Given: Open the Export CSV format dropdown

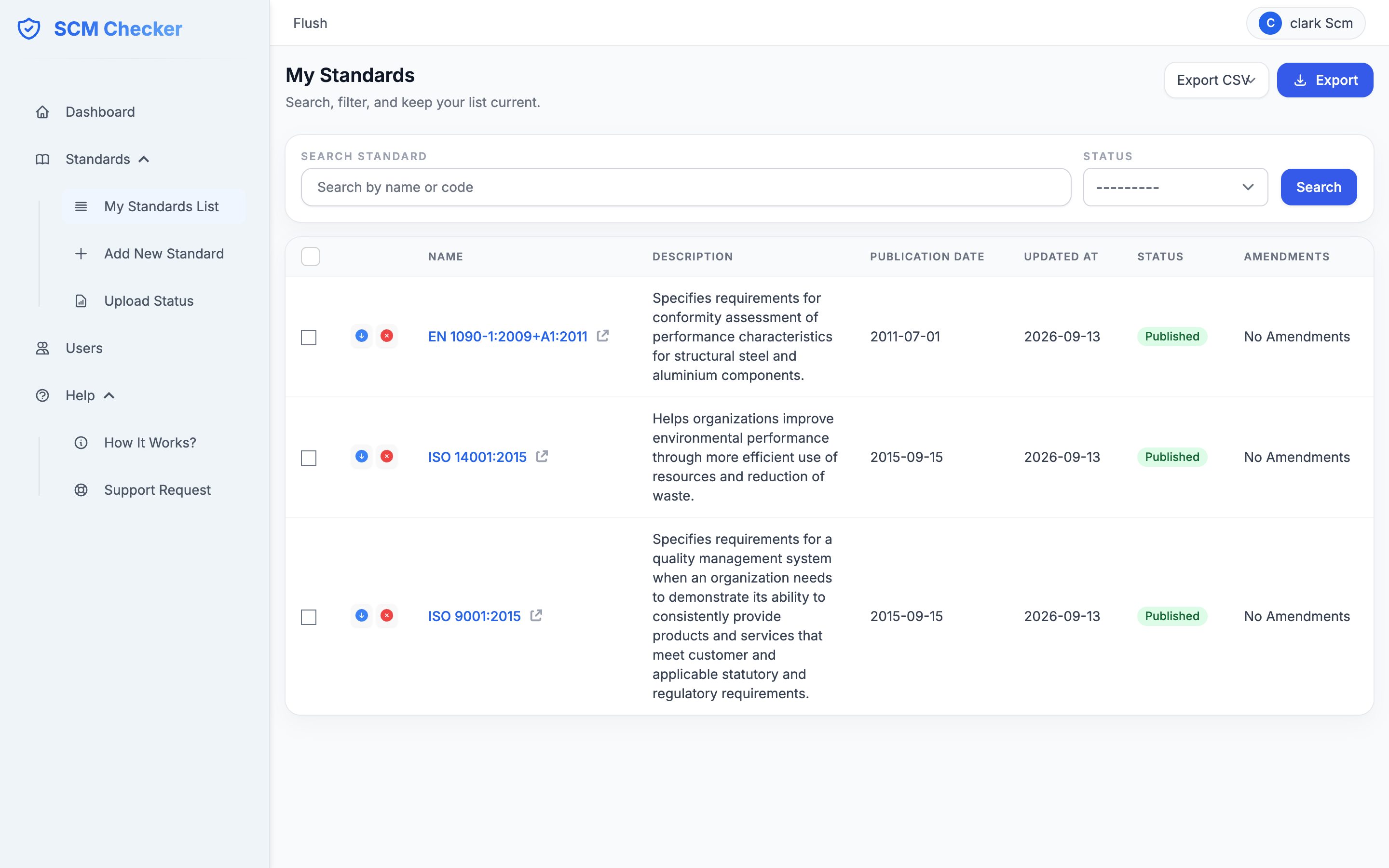Looking at the screenshot, I should [x=1216, y=81].
